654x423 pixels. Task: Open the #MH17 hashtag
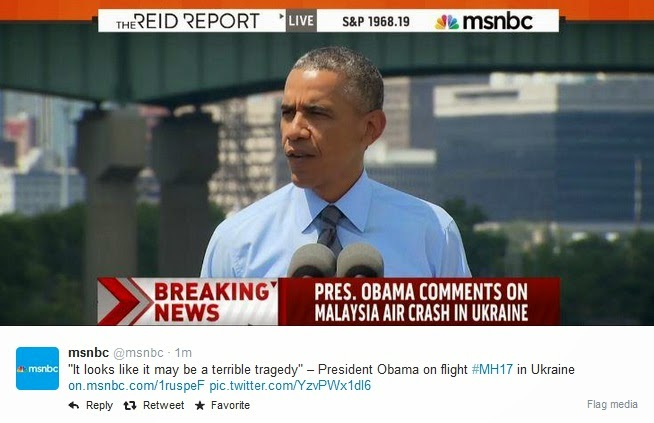(492, 370)
